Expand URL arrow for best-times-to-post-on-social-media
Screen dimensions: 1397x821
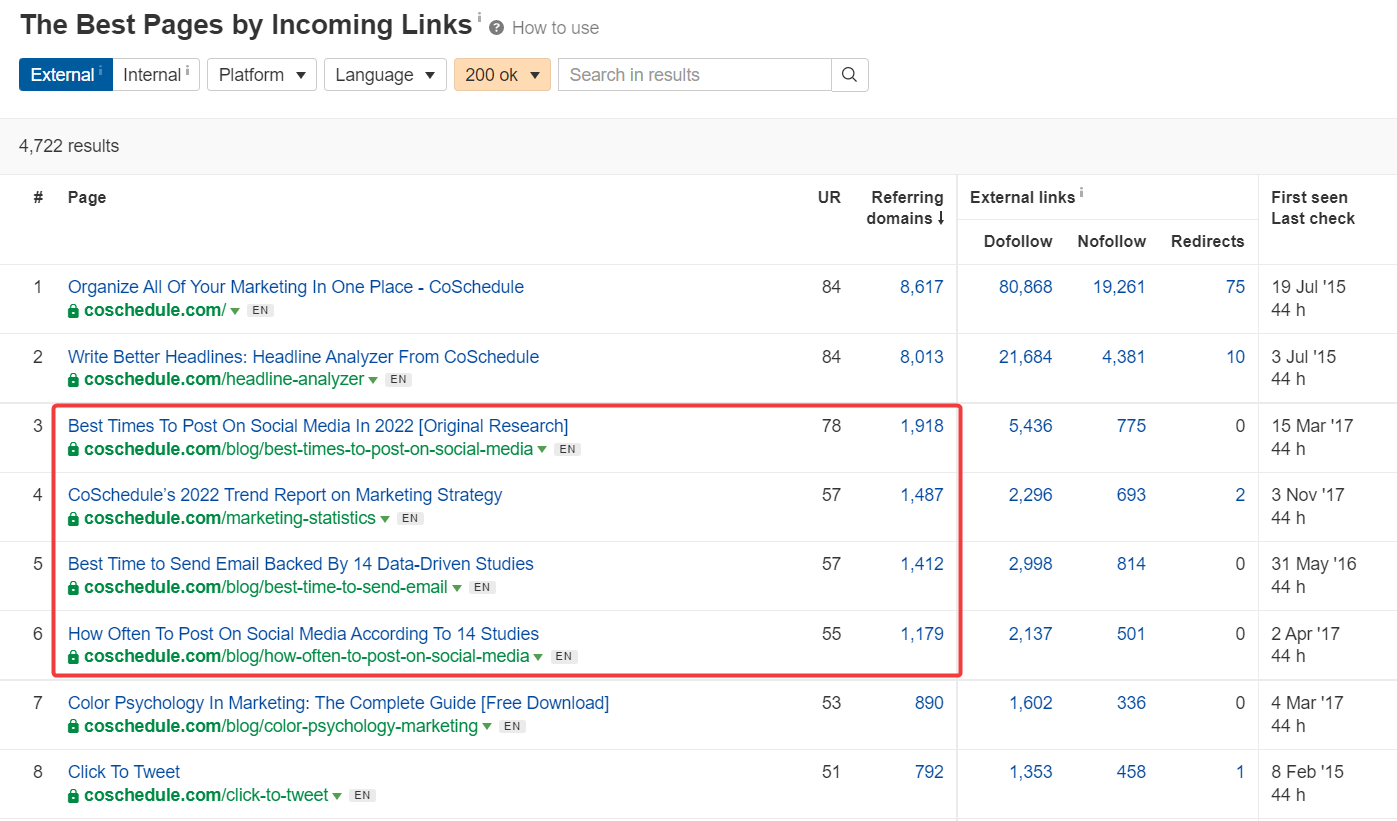pos(542,450)
